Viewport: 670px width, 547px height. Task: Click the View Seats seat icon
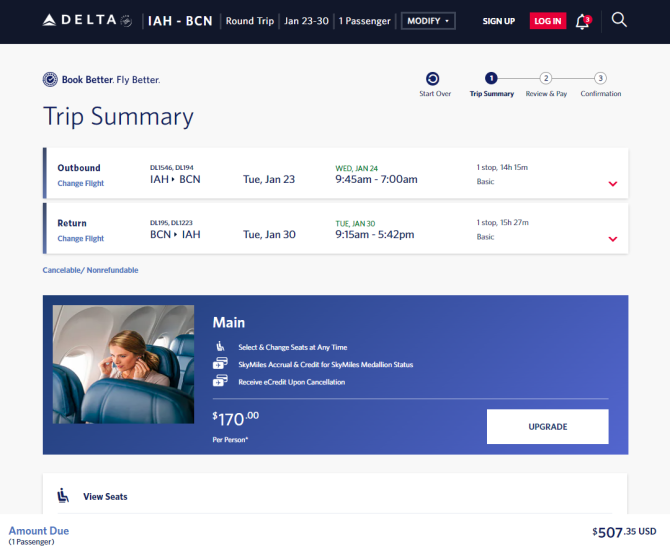pyautogui.click(x=63, y=495)
